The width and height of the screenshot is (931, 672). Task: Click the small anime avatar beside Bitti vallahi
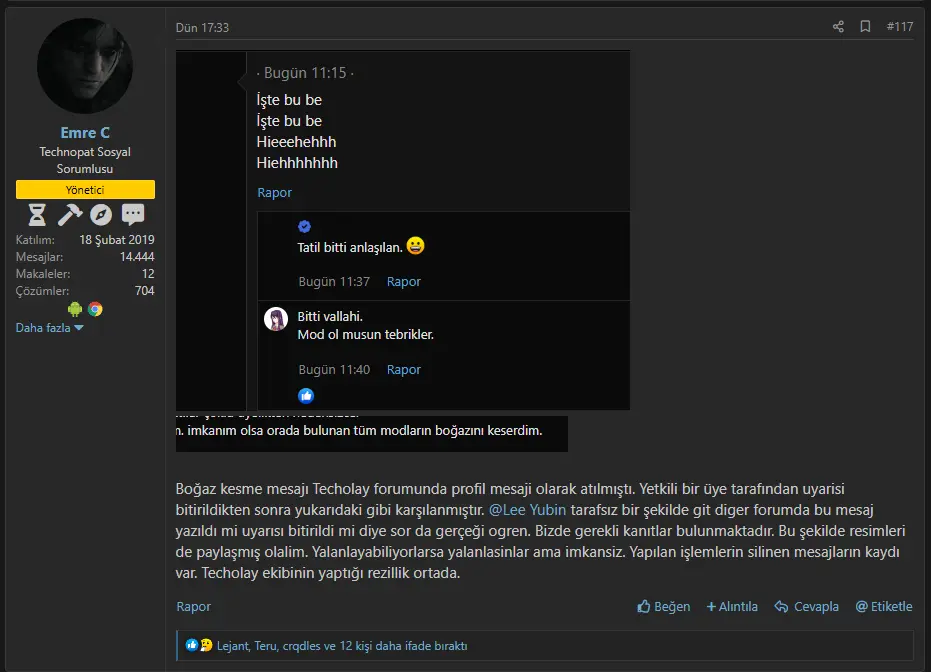pyautogui.click(x=276, y=319)
